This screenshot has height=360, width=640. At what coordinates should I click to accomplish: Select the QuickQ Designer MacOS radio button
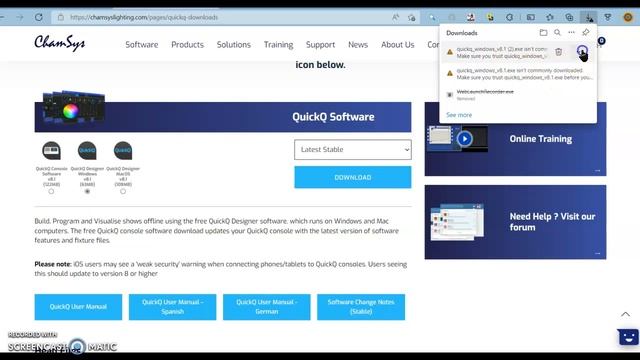click(123, 191)
